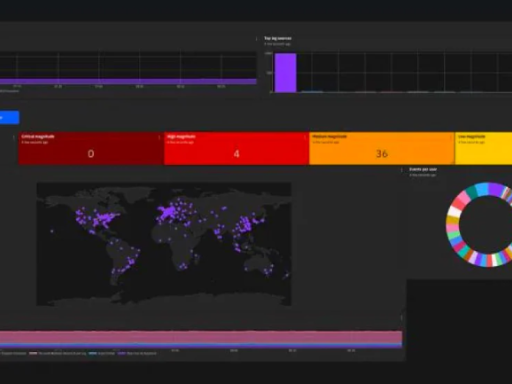Screen dimensions: 512x384
Task: Select the yellow Low magnitude card
Action: click(x=484, y=148)
